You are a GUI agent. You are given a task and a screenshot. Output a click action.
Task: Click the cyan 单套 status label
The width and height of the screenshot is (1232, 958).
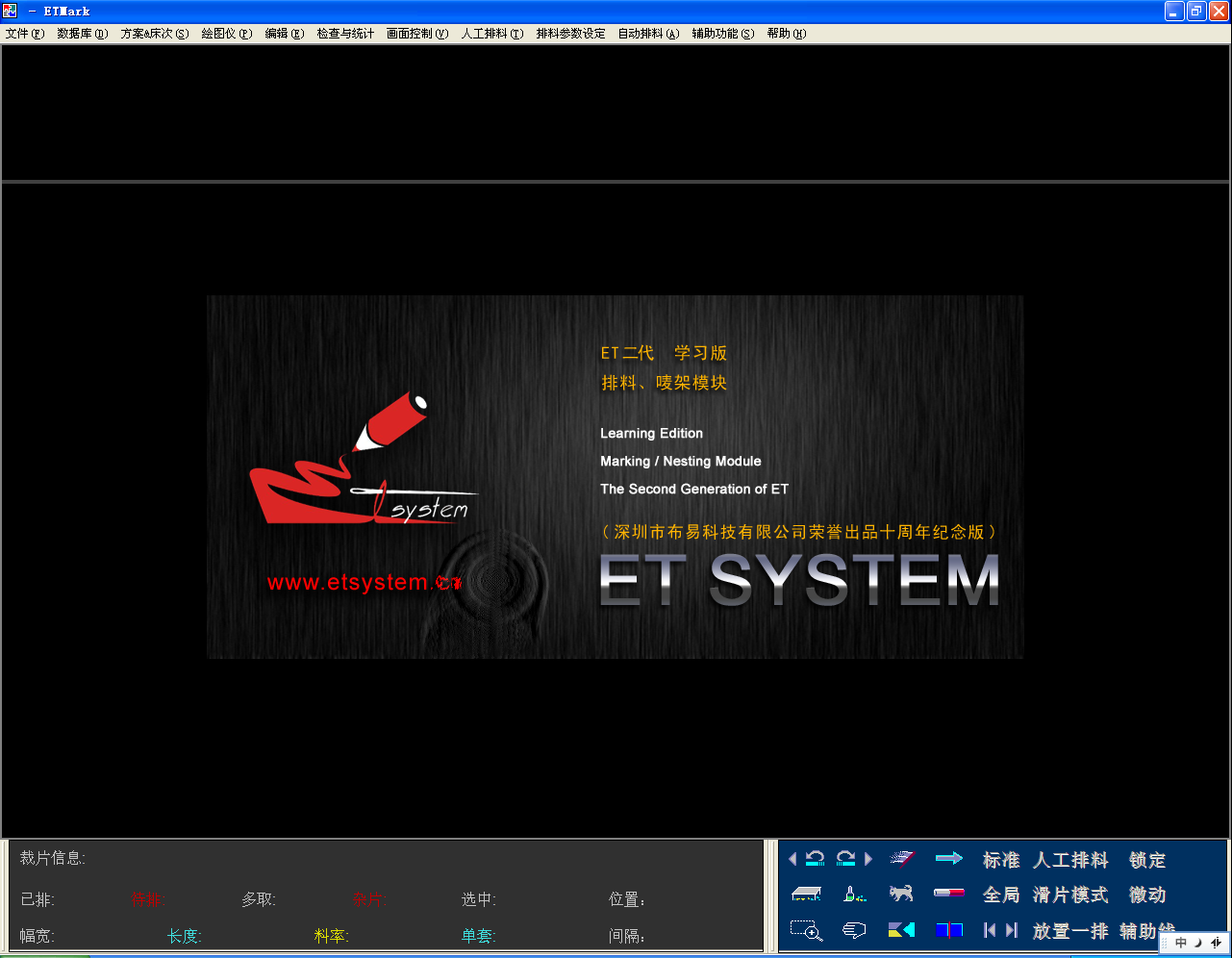coord(479,936)
